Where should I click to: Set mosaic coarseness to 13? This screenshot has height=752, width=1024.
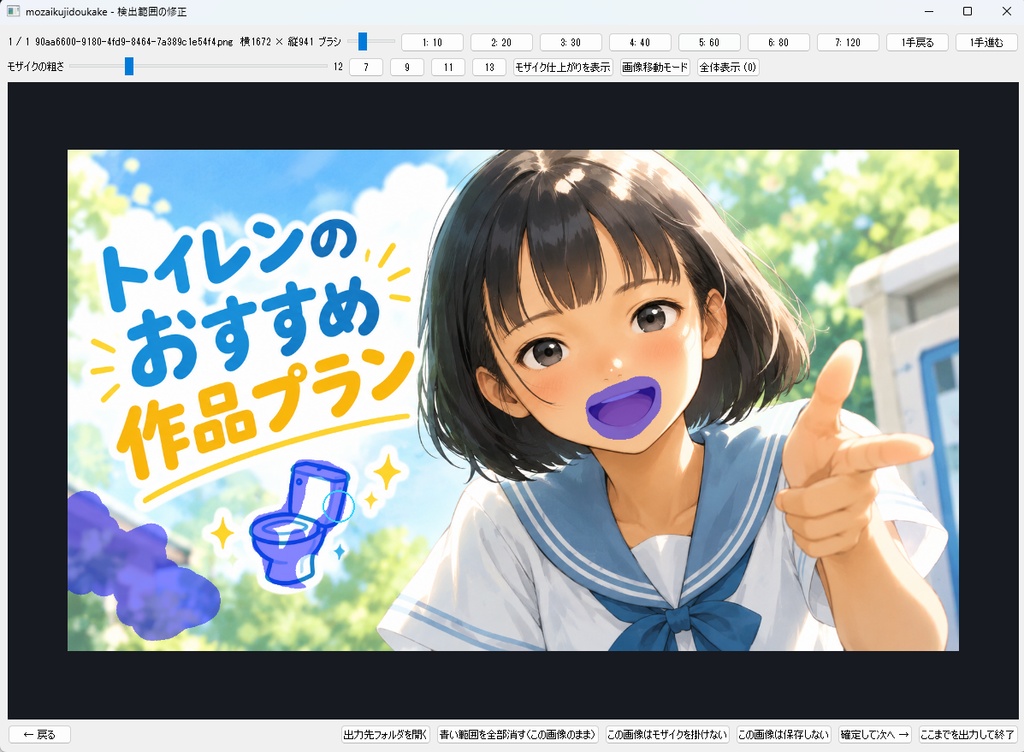(x=489, y=67)
